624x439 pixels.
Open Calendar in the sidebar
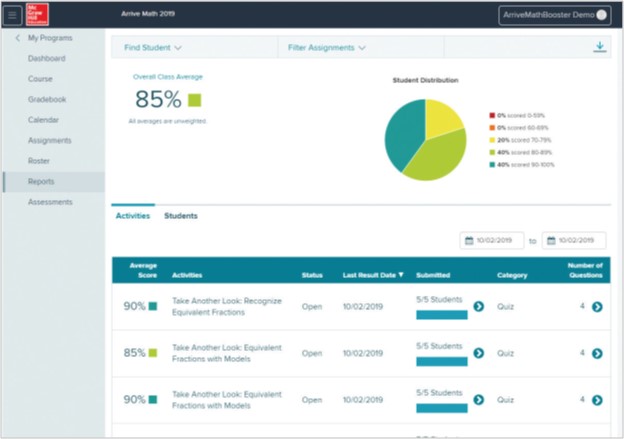[x=43, y=120]
